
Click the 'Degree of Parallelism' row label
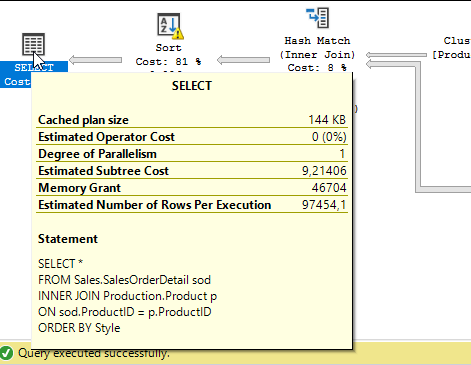coord(97,154)
